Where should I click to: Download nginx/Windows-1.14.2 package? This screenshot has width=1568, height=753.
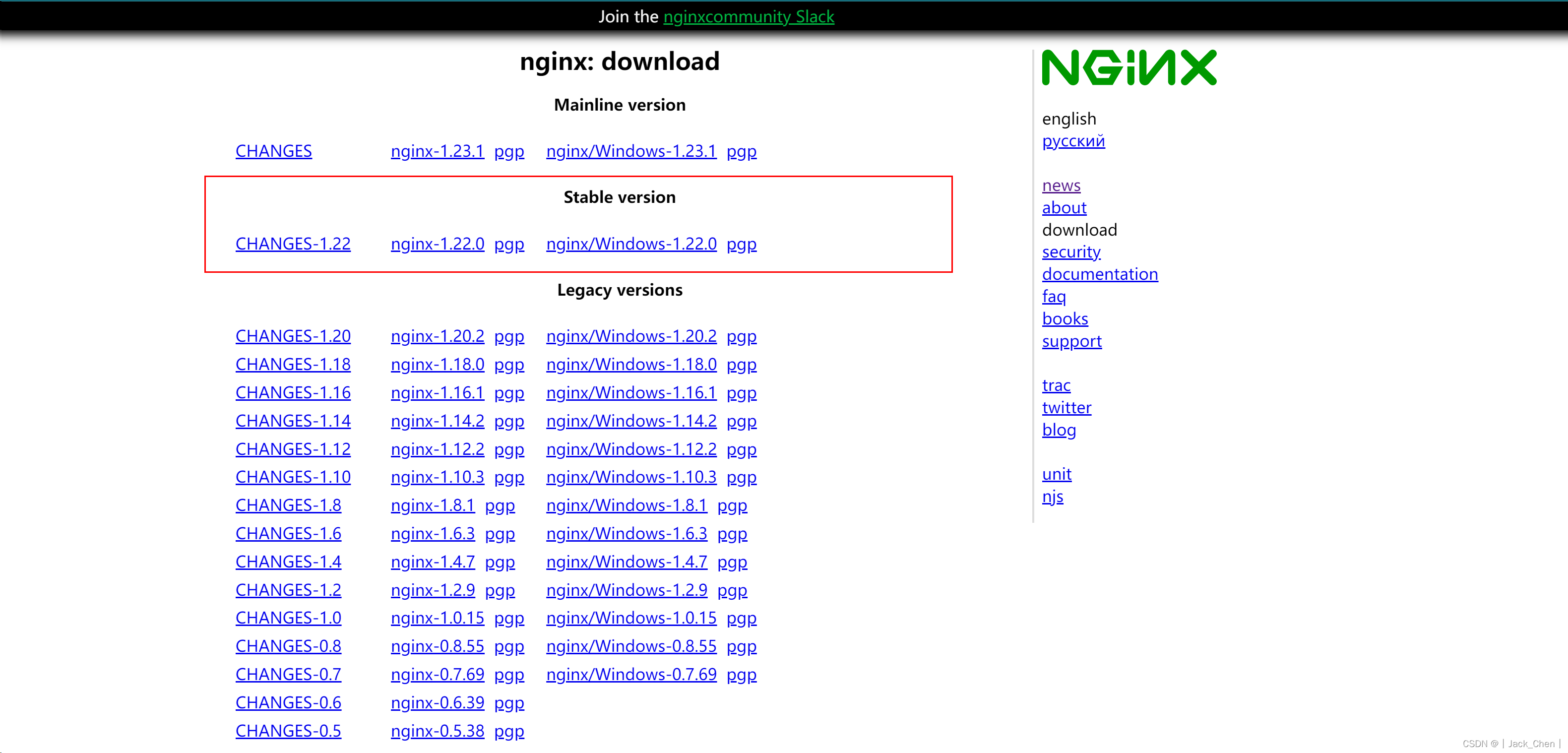(x=631, y=421)
